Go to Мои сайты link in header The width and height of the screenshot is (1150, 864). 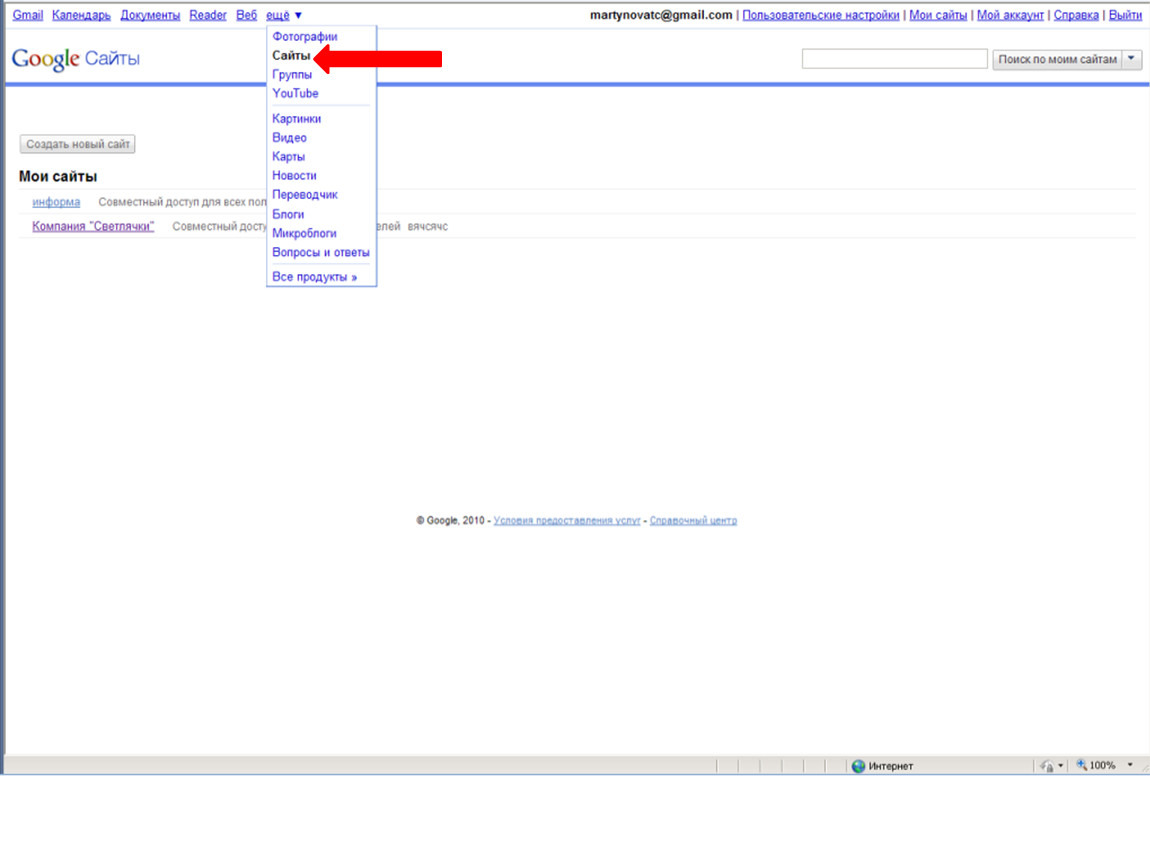(938, 15)
